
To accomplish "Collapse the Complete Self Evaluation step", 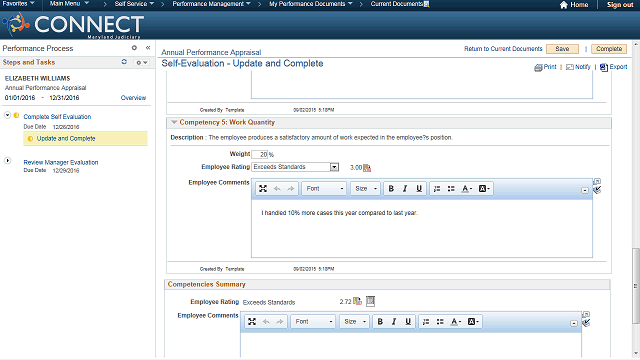I will point(7,115).
